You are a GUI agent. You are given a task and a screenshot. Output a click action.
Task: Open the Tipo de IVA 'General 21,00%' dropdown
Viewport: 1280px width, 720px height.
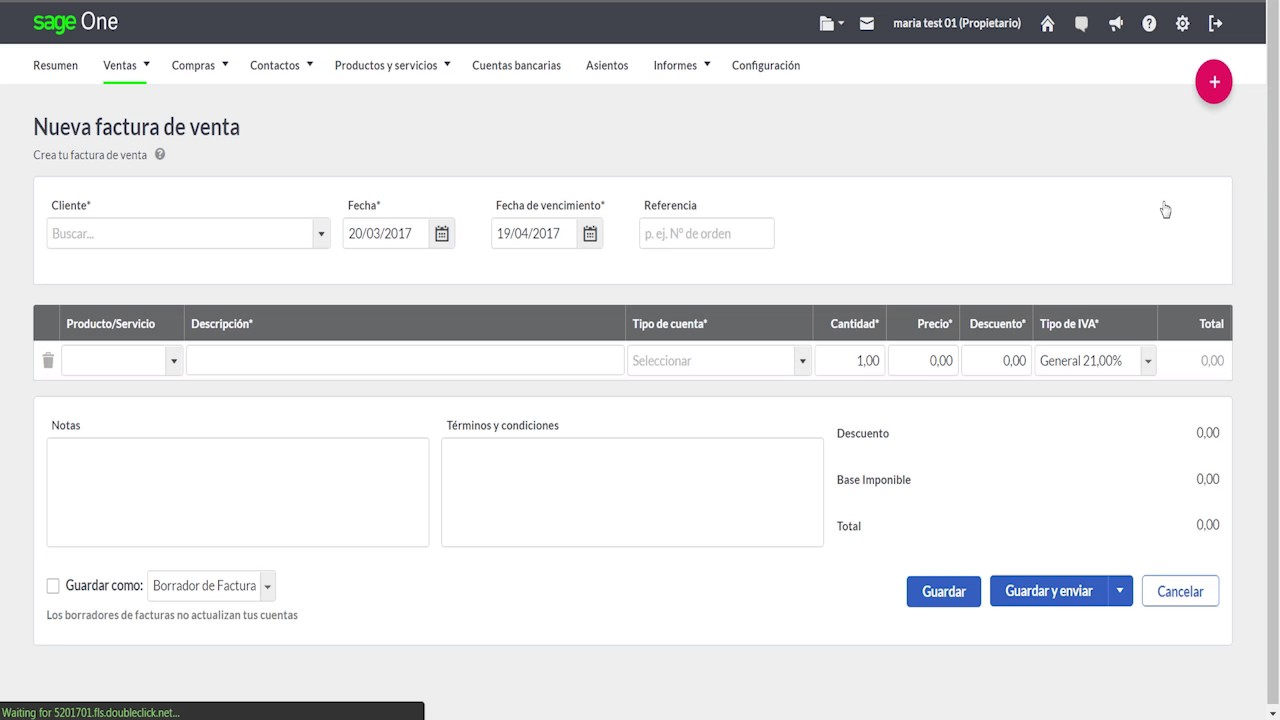pyautogui.click(x=1095, y=361)
